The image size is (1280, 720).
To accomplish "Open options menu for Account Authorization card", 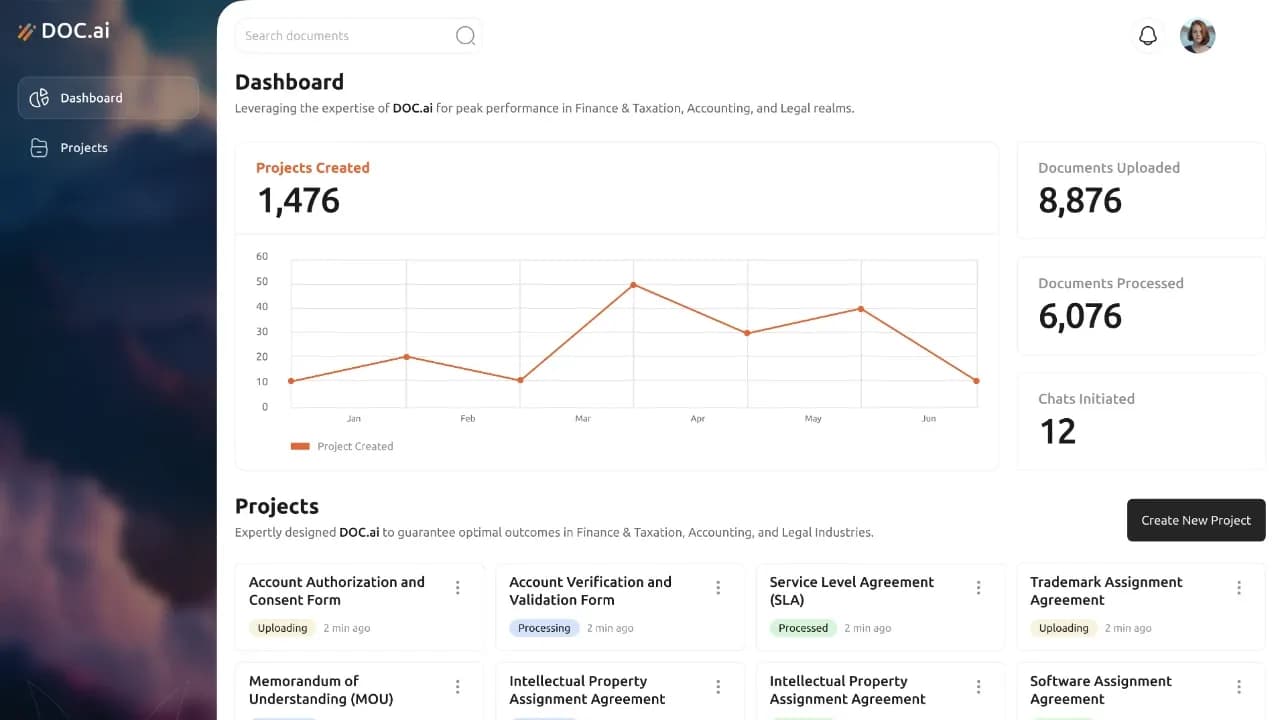I will (458, 588).
